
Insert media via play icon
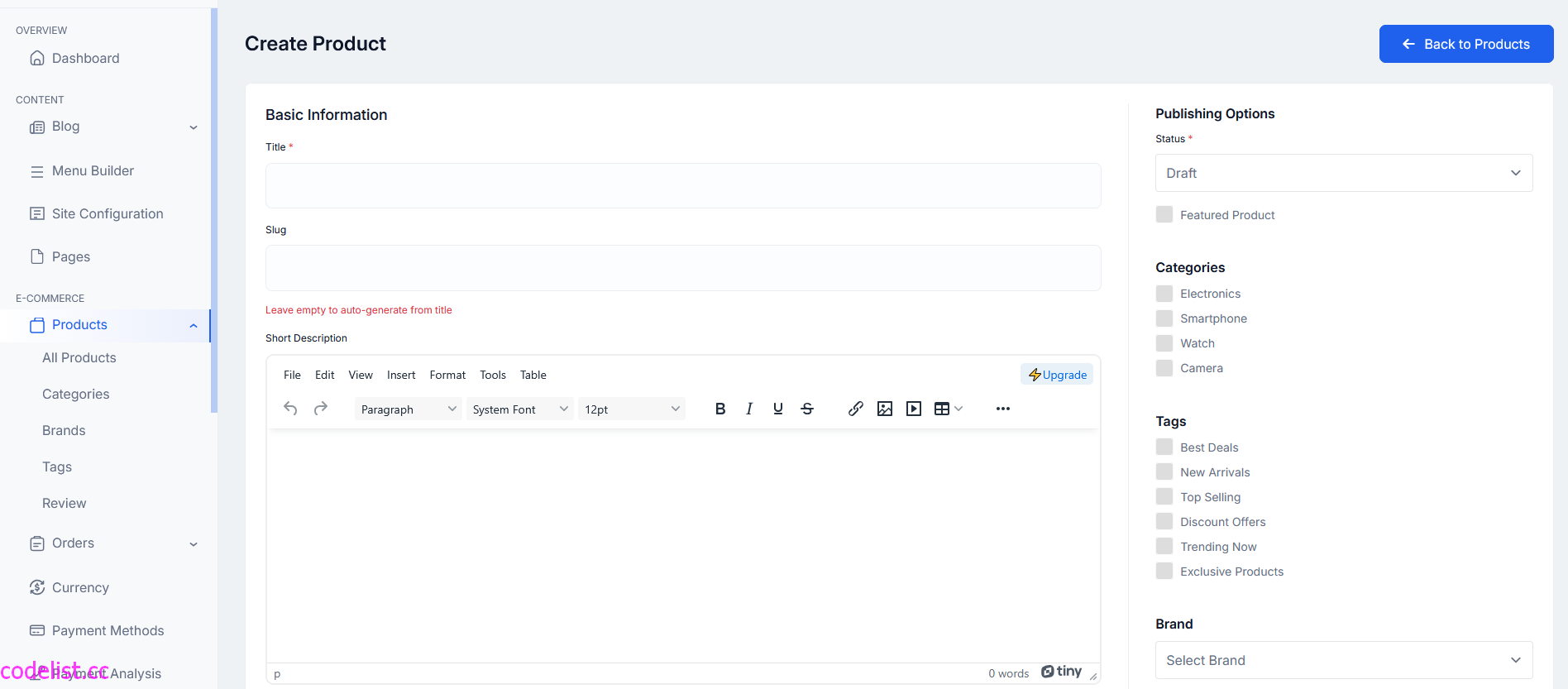coord(914,409)
